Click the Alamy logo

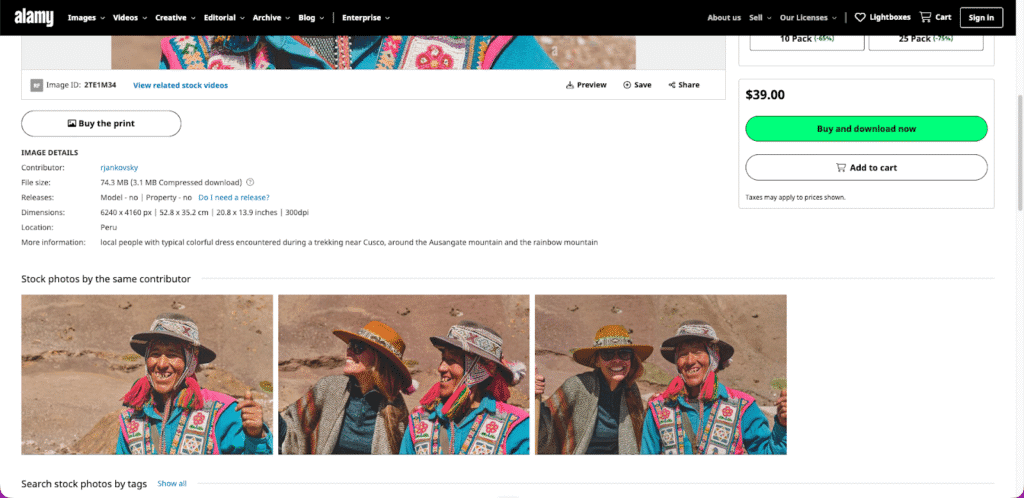(x=34, y=17)
